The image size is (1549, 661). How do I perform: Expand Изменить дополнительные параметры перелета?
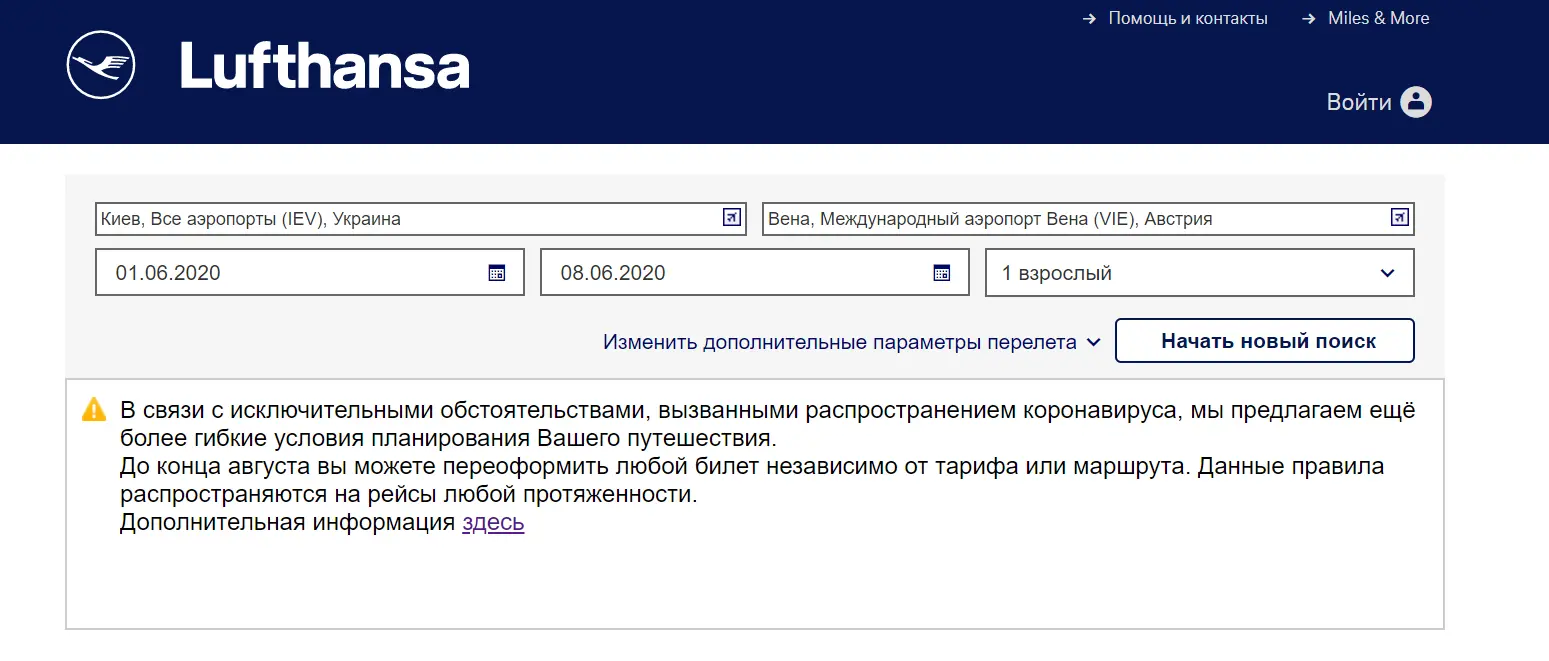click(846, 341)
